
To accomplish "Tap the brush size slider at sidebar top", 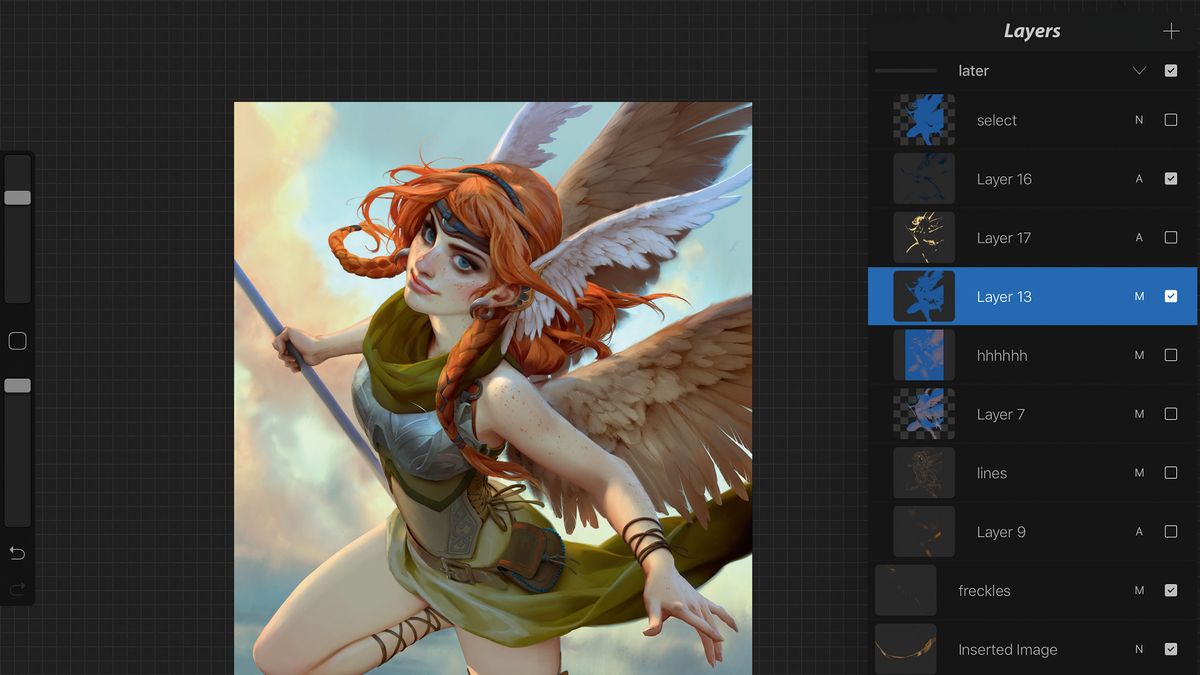I will pyautogui.click(x=17, y=197).
